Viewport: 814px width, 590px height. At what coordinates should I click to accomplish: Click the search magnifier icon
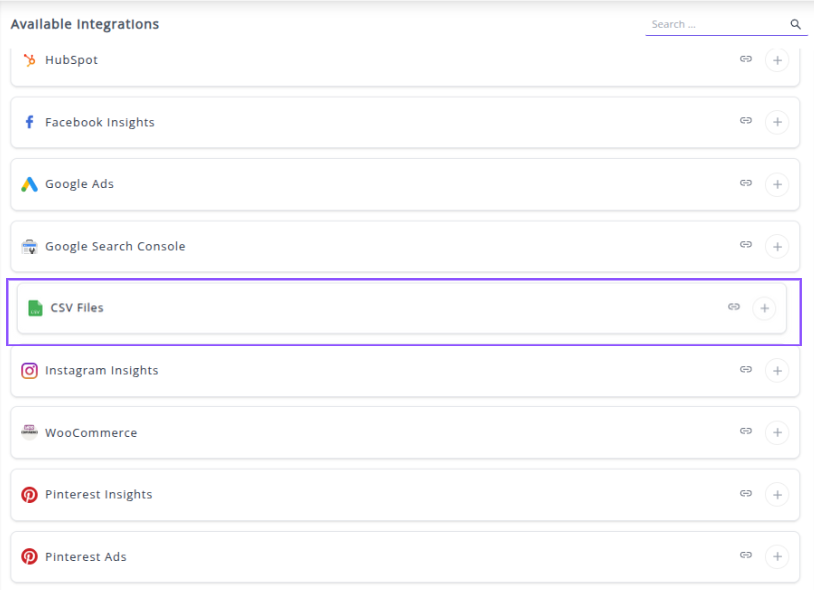coord(796,24)
